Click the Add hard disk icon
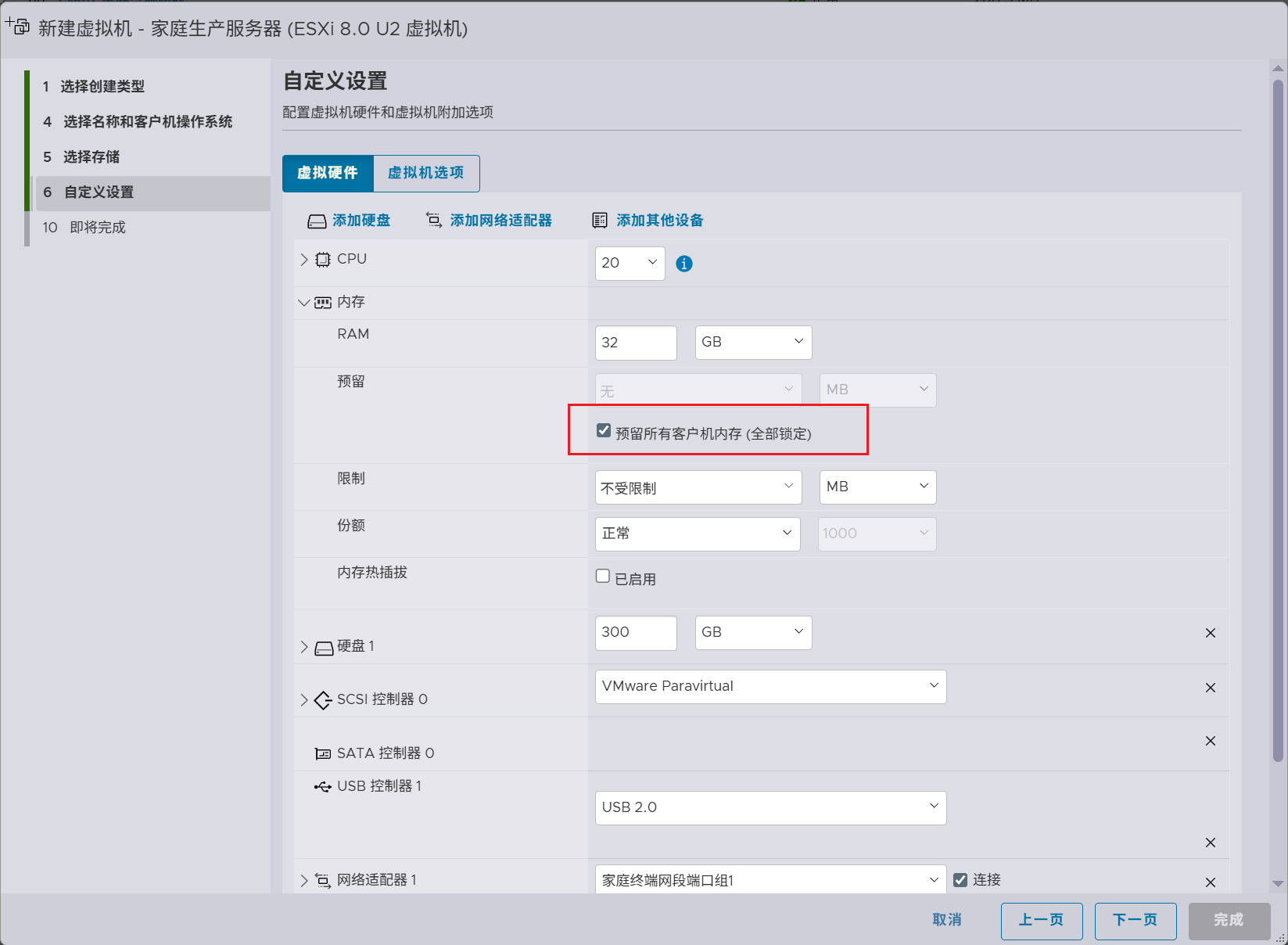 point(317,221)
